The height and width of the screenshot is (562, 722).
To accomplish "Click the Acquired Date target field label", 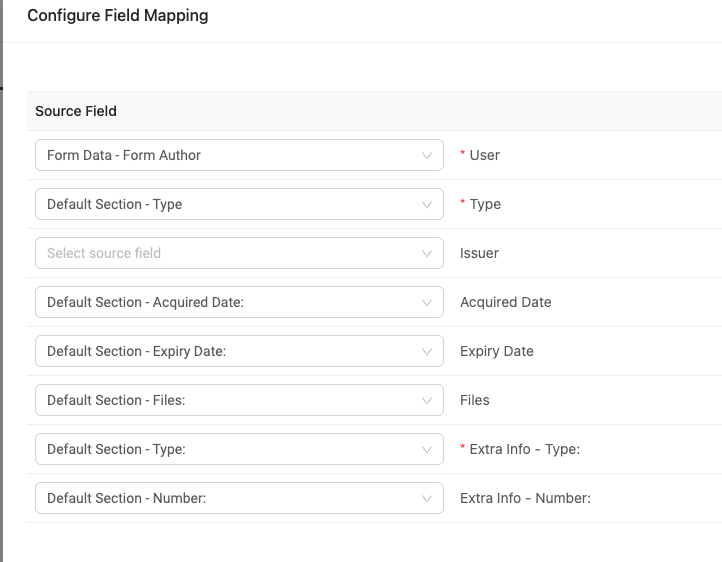I will (x=506, y=302).
